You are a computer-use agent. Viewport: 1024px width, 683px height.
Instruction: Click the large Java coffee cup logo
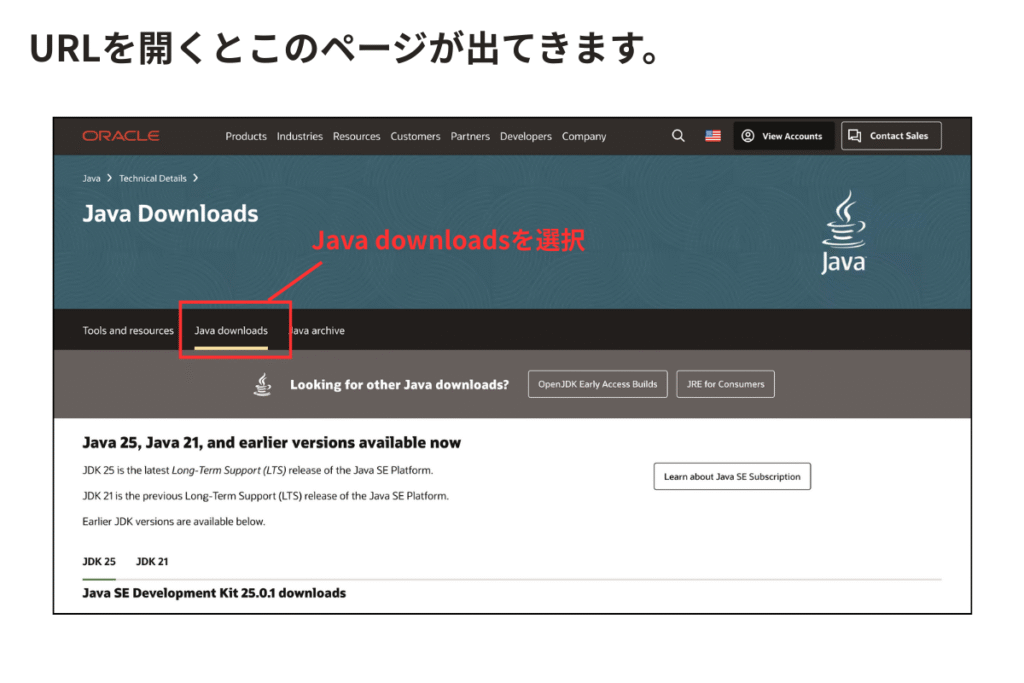(x=843, y=232)
